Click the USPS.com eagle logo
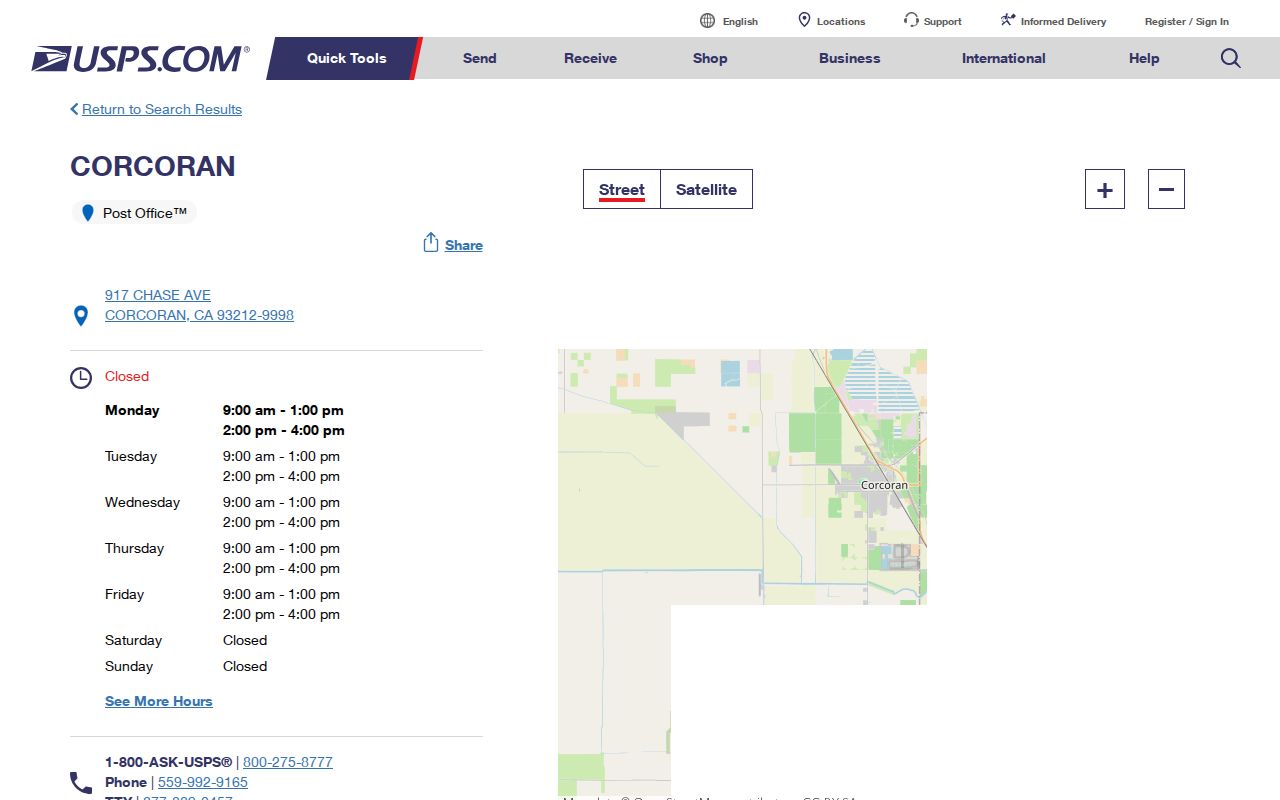1280x800 pixels. tap(140, 58)
